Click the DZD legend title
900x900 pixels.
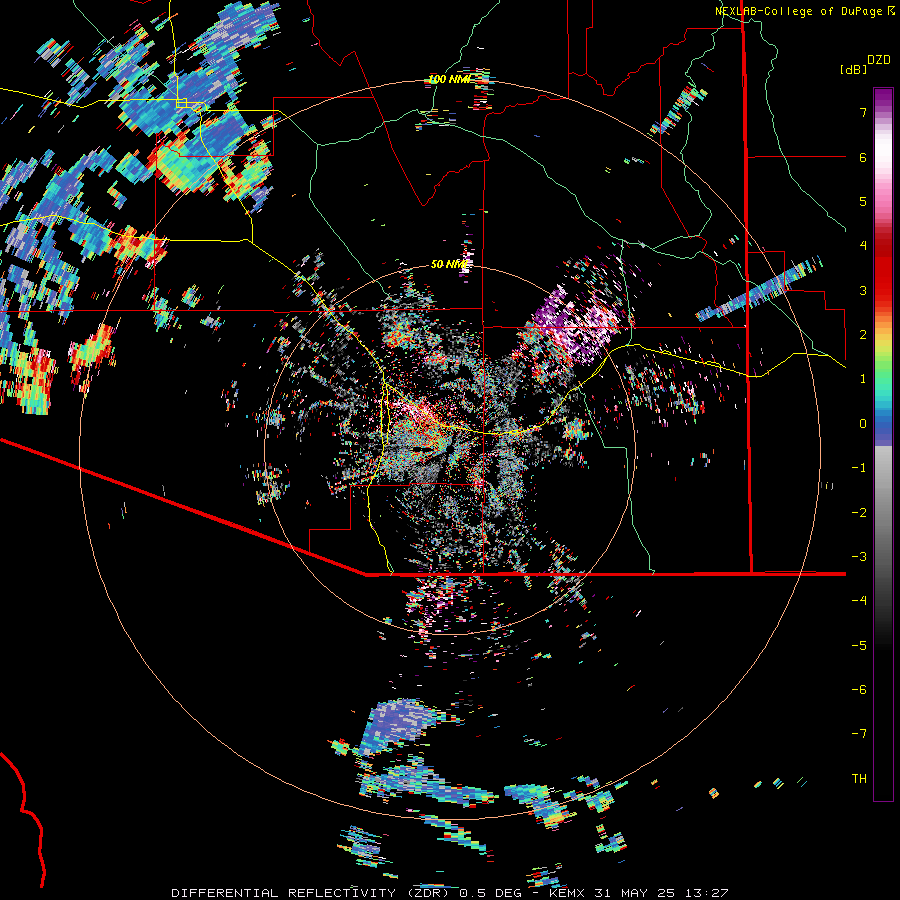[x=879, y=60]
